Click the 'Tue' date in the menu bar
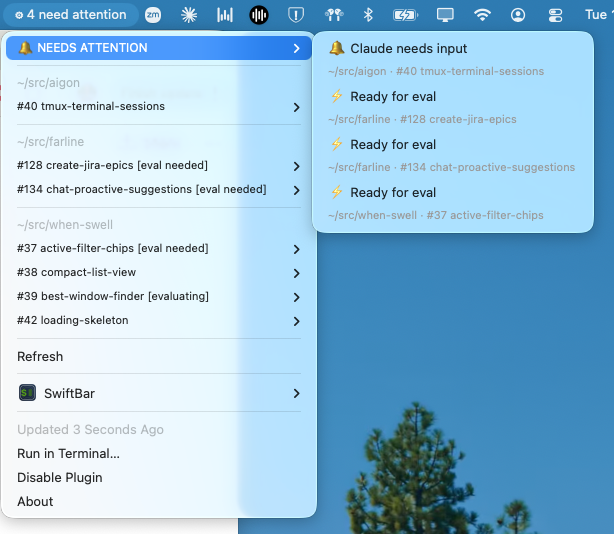 [597, 15]
